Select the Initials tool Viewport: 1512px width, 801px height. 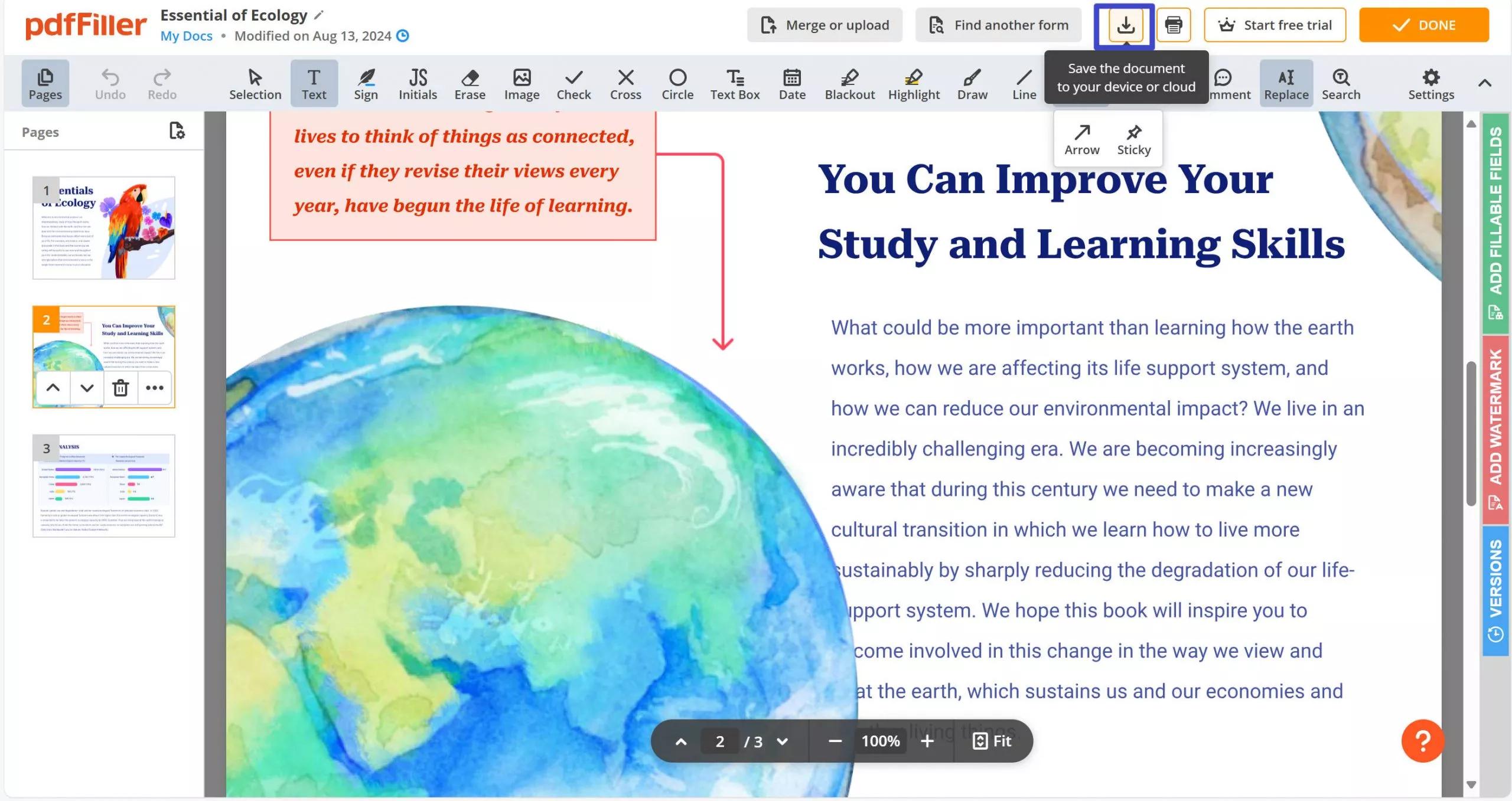click(418, 83)
